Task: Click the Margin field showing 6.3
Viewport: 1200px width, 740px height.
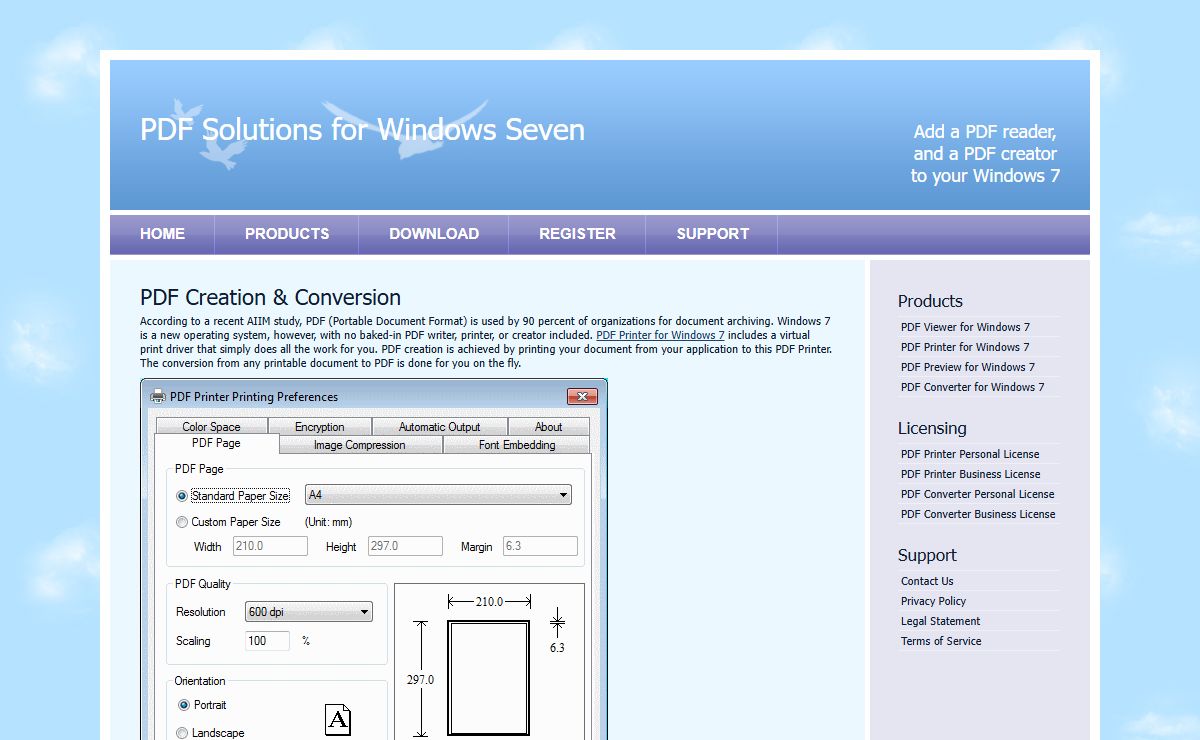Action: (540, 546)
